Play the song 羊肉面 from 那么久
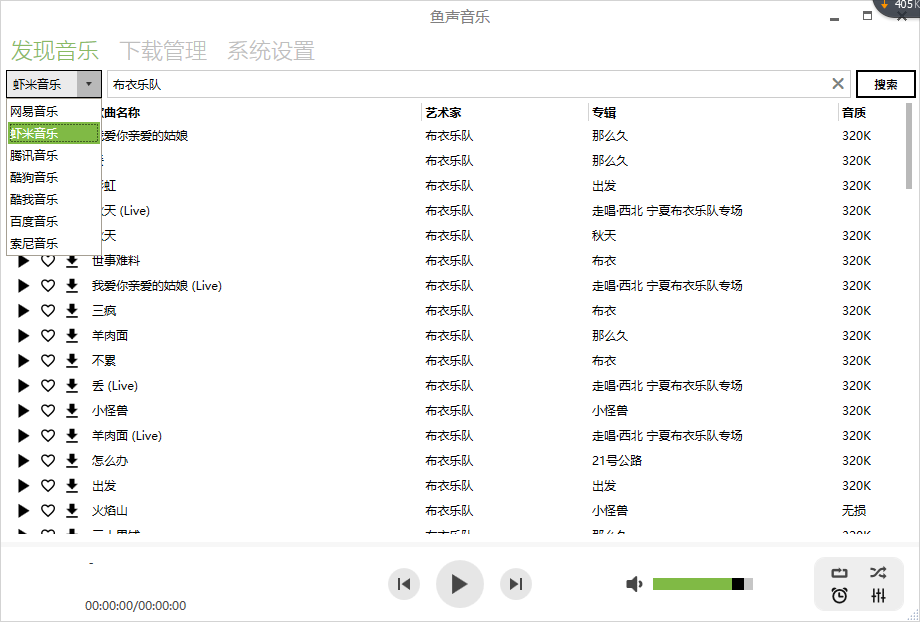 23,336
